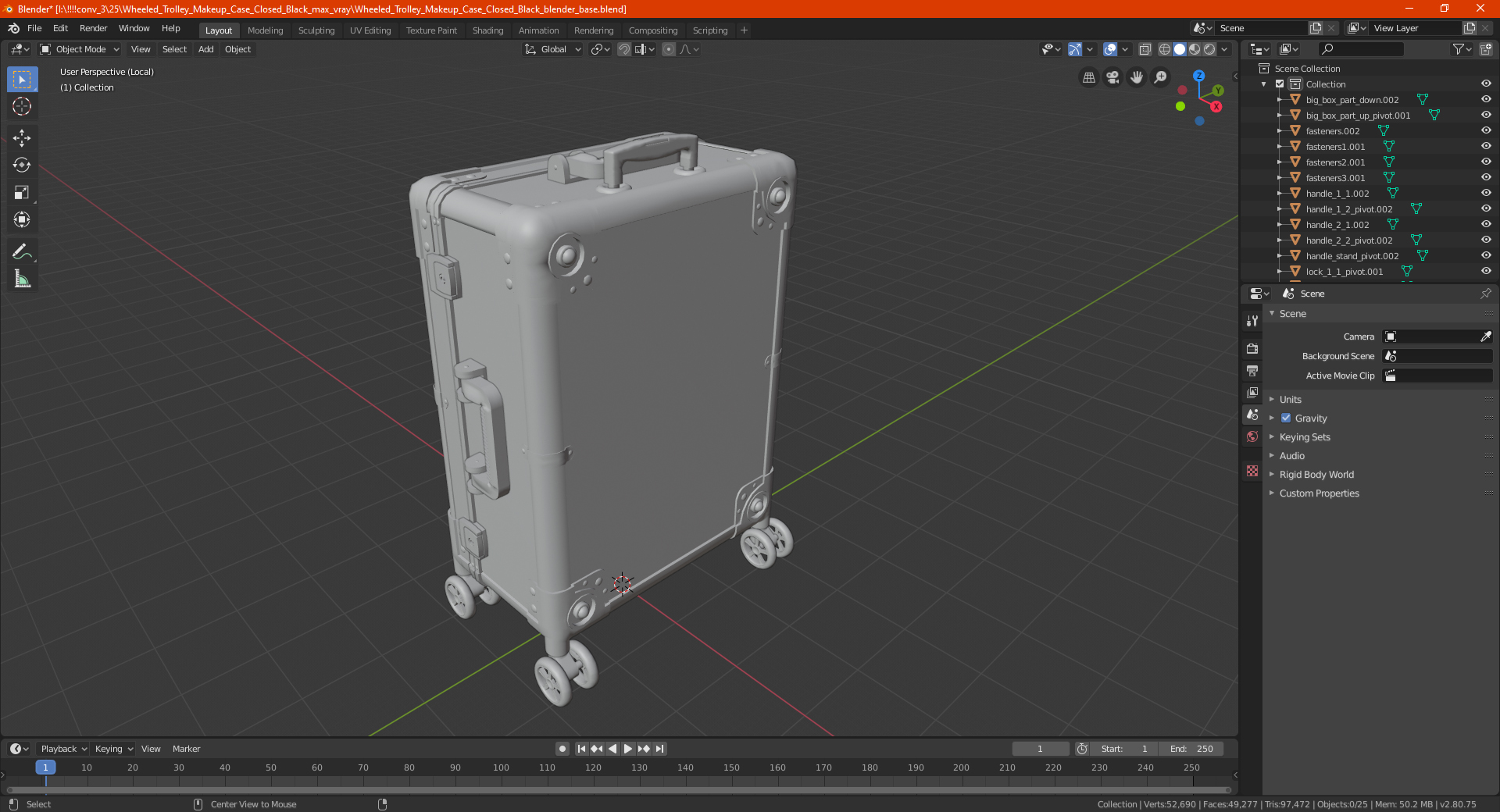Hide big_box_part_down.002 in outliner

tap(1486, 100)
